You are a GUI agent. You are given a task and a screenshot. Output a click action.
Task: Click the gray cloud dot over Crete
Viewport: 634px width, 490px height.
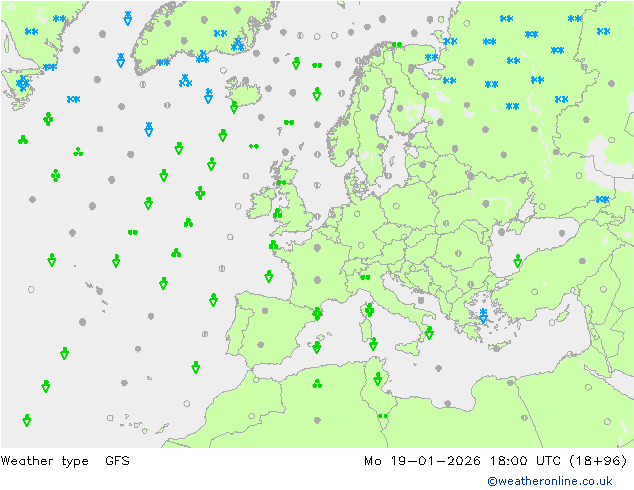(x=496, y=348)
